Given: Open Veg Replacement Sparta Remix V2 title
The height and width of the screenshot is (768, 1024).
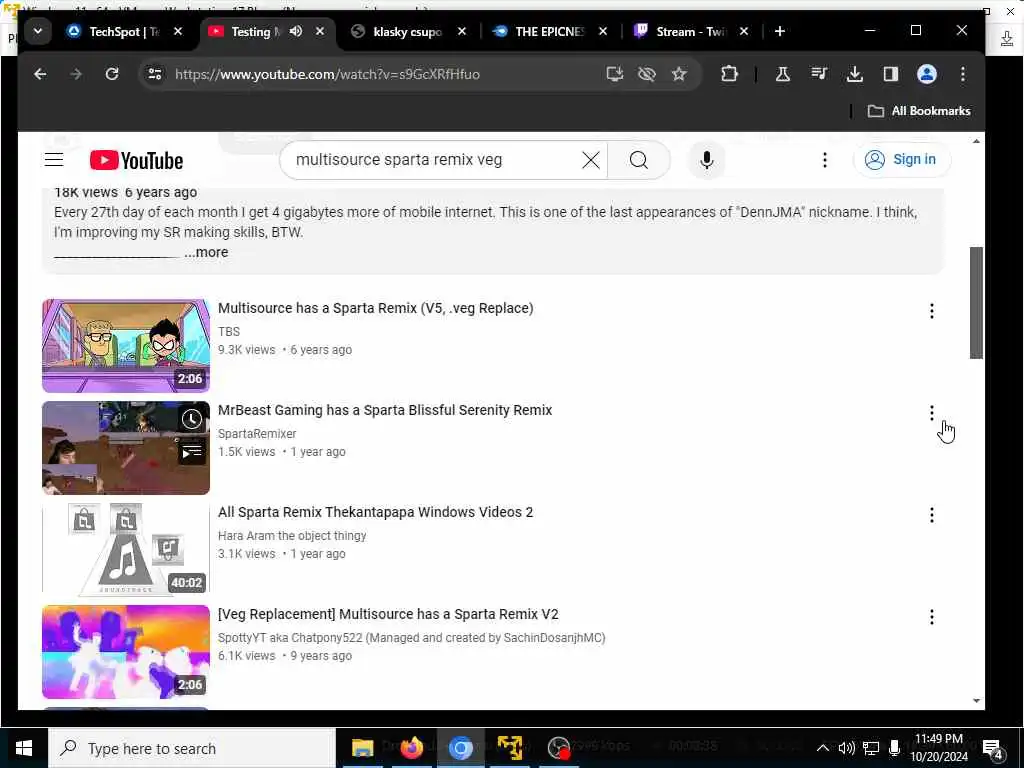Looking at the screenshot, I should pos(388,614).
